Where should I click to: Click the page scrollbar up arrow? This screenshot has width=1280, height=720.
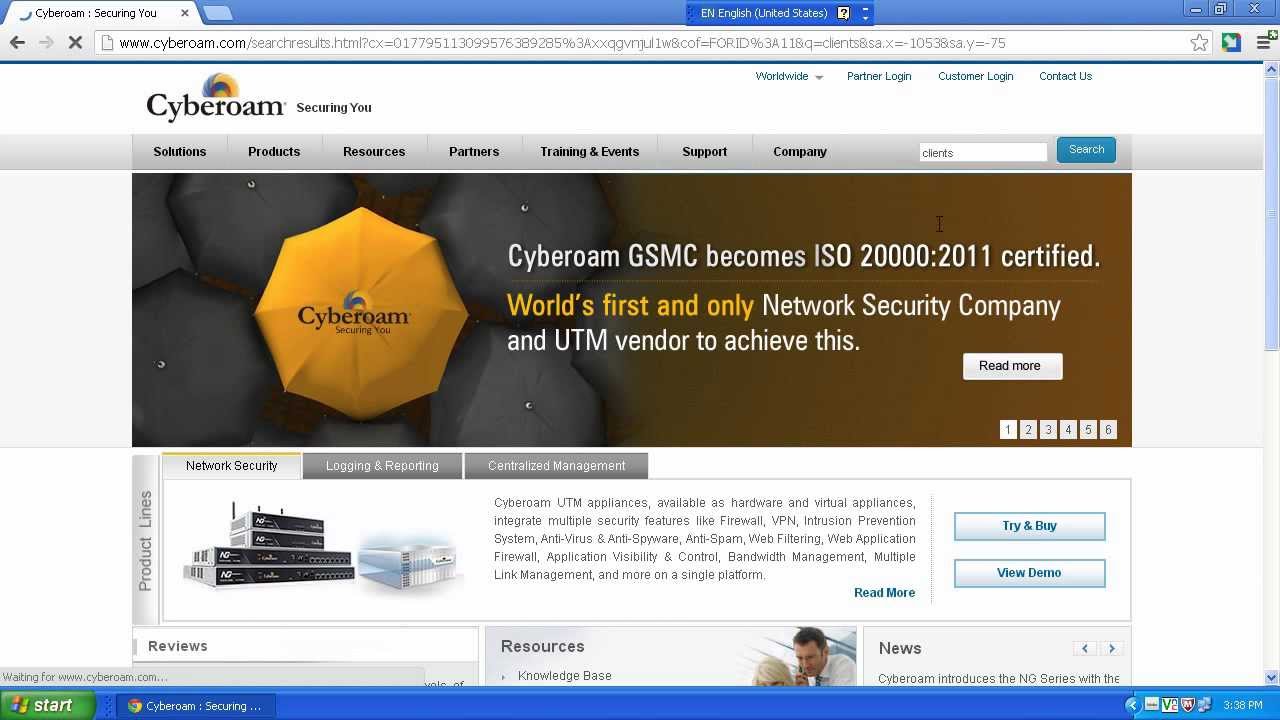[x=1272, y=69]
